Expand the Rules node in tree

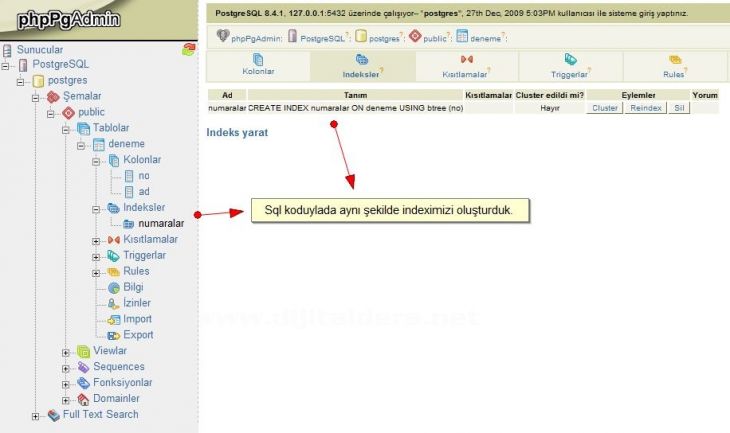96,273
